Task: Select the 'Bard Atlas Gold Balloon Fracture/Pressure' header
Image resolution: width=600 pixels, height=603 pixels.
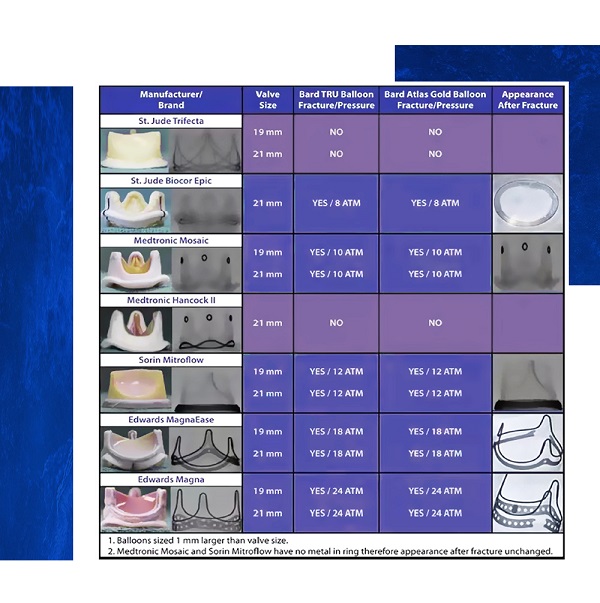Action: tap(435, 100)
